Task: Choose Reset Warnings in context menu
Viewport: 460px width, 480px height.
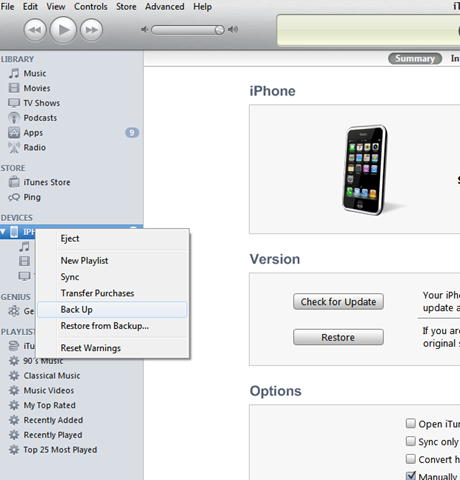Action: click(112, 348)
